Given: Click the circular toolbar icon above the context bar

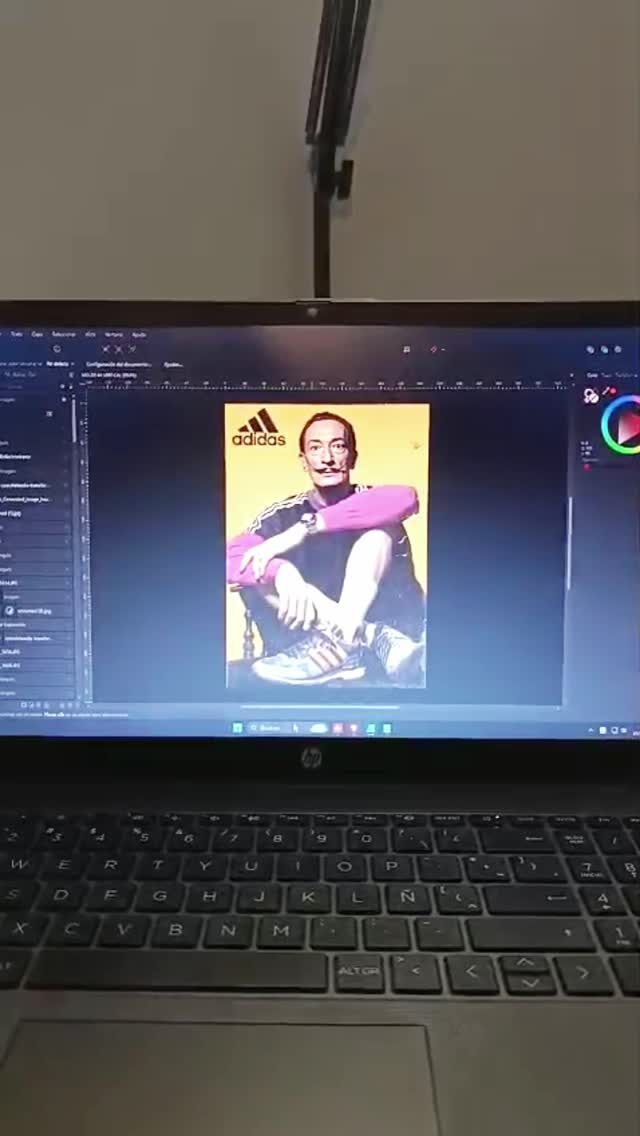Looking at the screenshot, I should click(x=57, y=348).
